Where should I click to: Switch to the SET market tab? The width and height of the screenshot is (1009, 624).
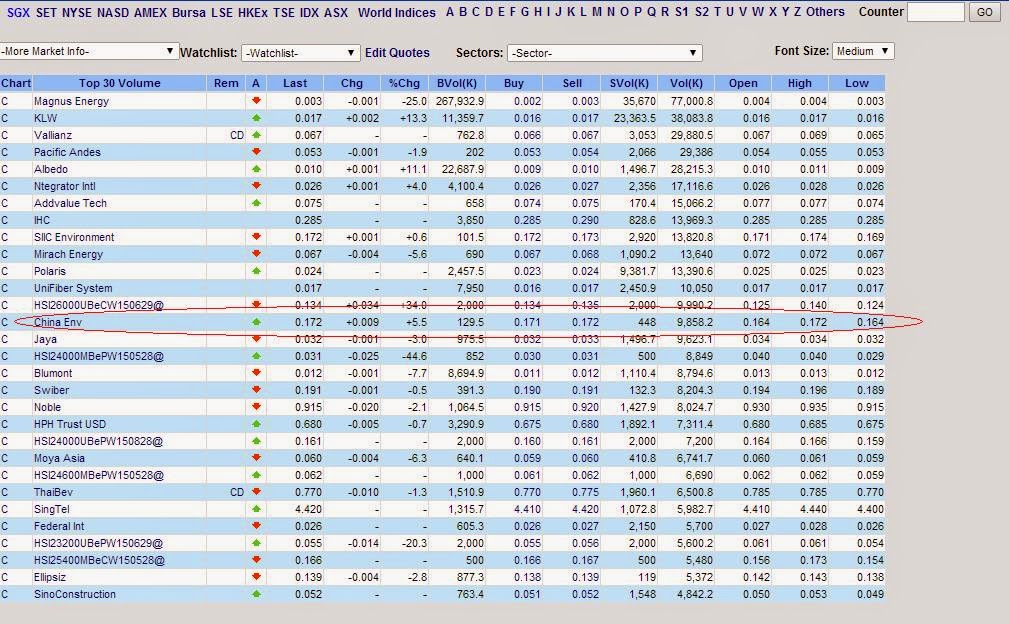(46, 12)
